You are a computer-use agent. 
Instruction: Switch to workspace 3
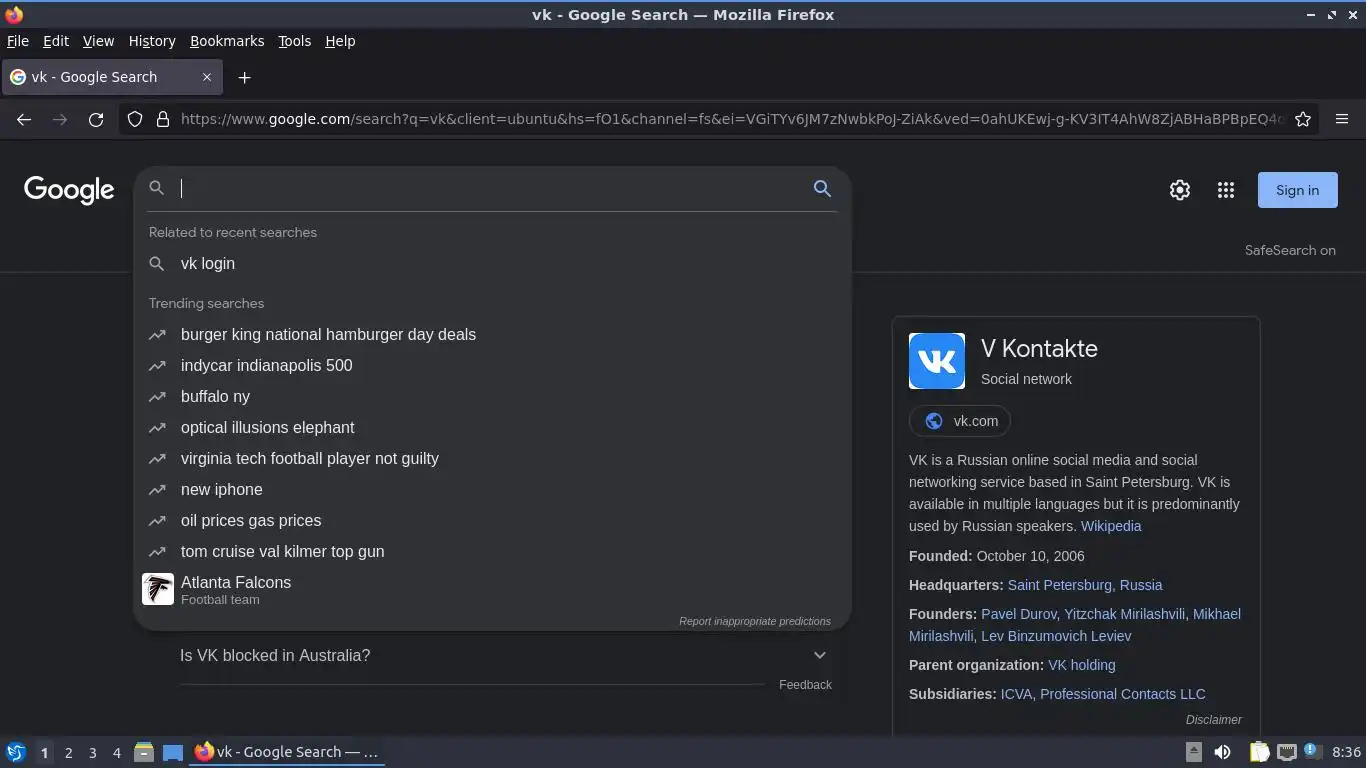92,752
